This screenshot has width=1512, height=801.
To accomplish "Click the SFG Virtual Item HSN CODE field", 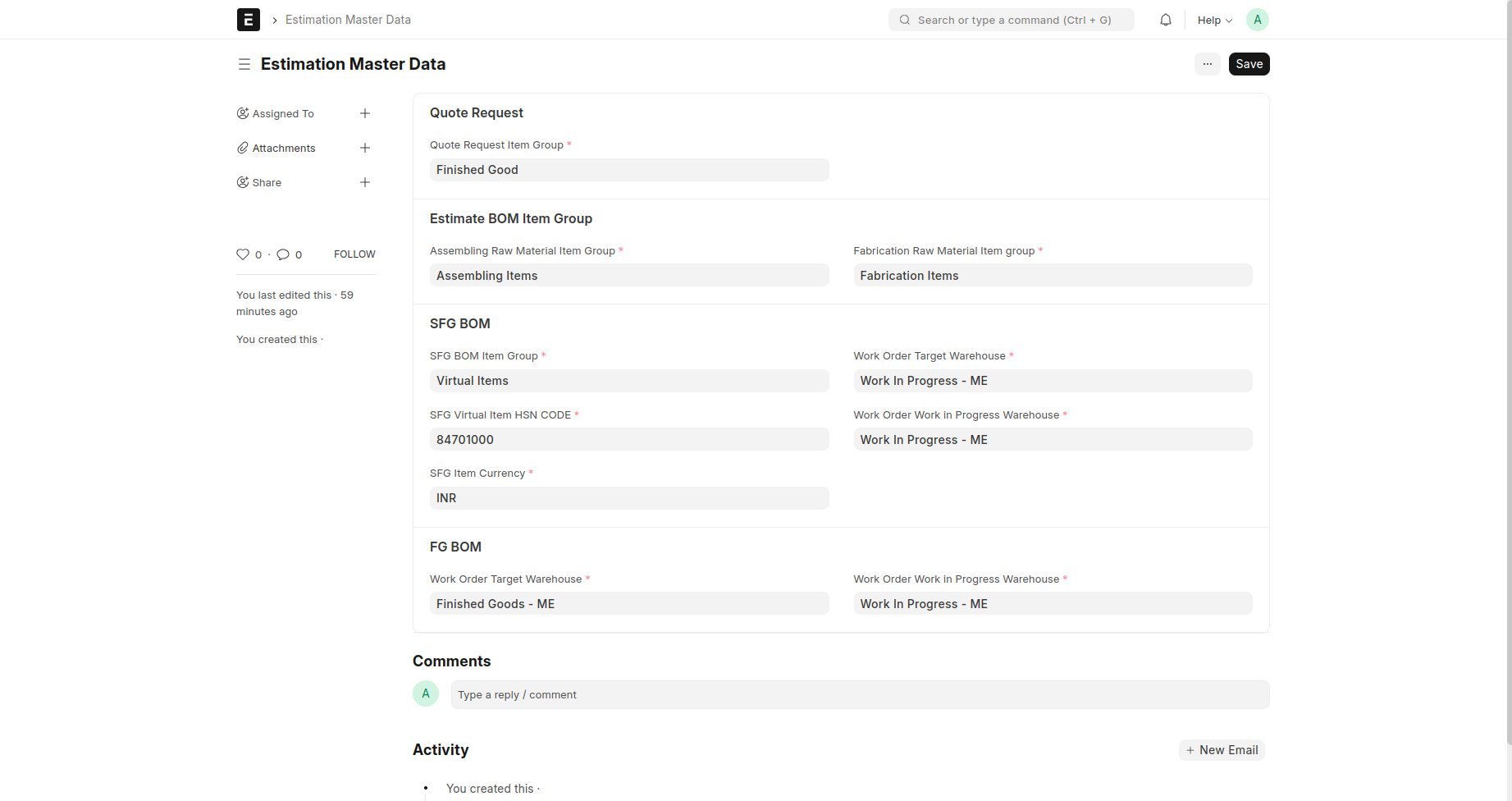I will tap(628, 440).
